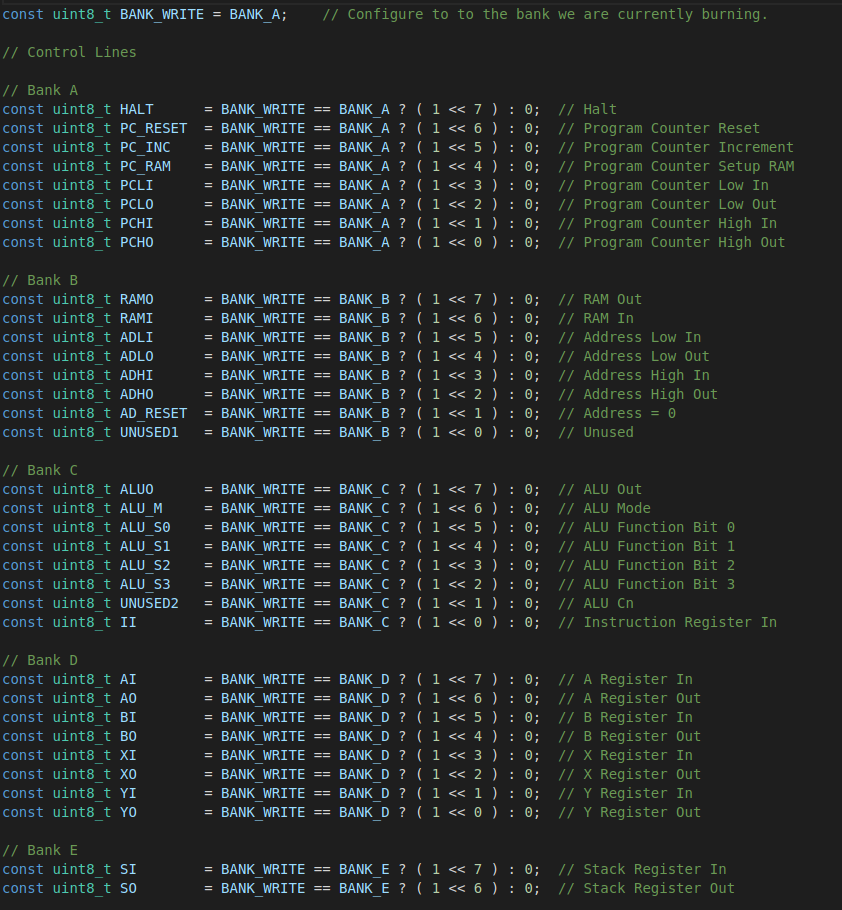Click the PC_INC variable name
The image size is (842, 910).
click(x=145, y=147)
